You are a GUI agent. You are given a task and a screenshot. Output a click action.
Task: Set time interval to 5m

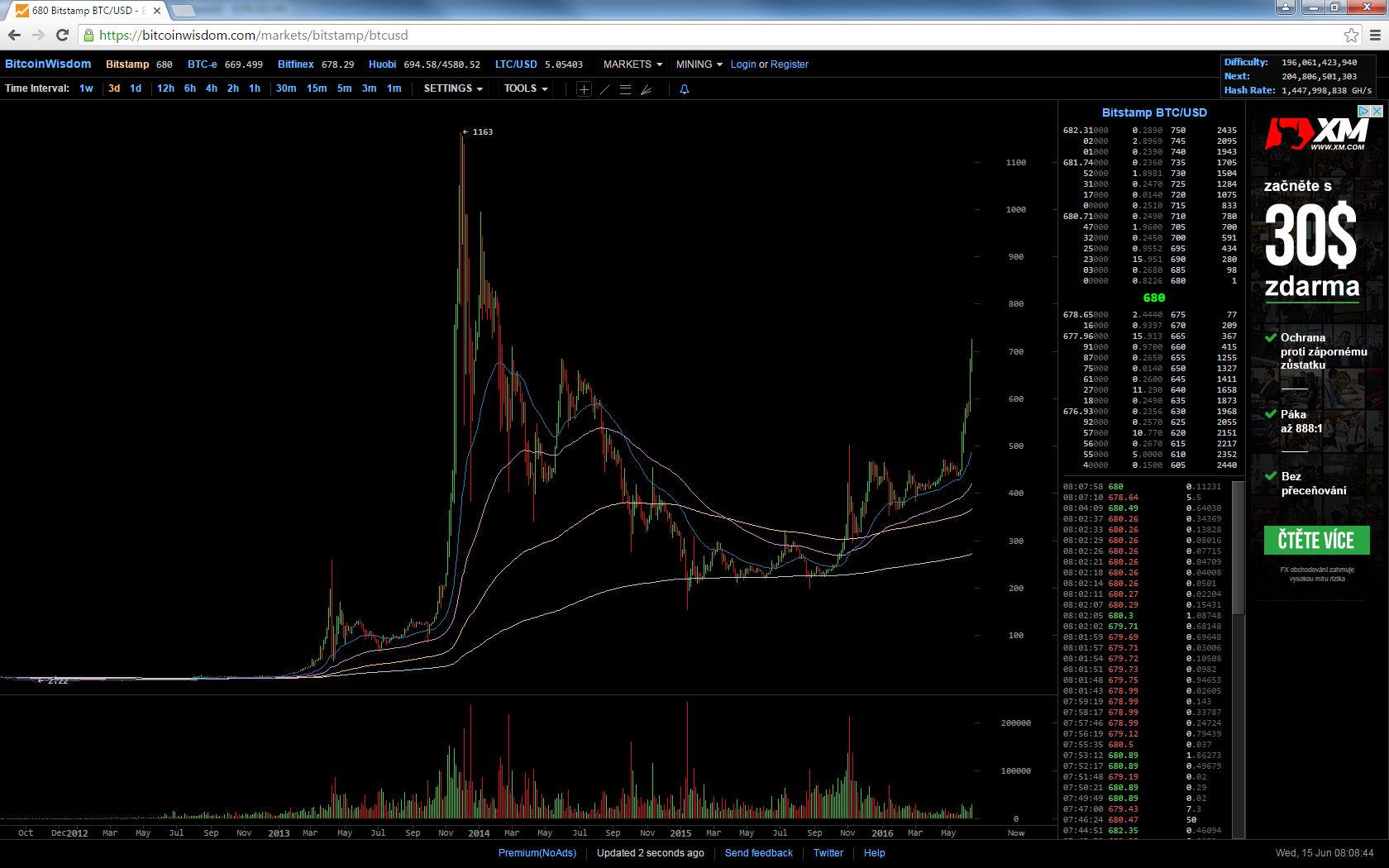345,88
